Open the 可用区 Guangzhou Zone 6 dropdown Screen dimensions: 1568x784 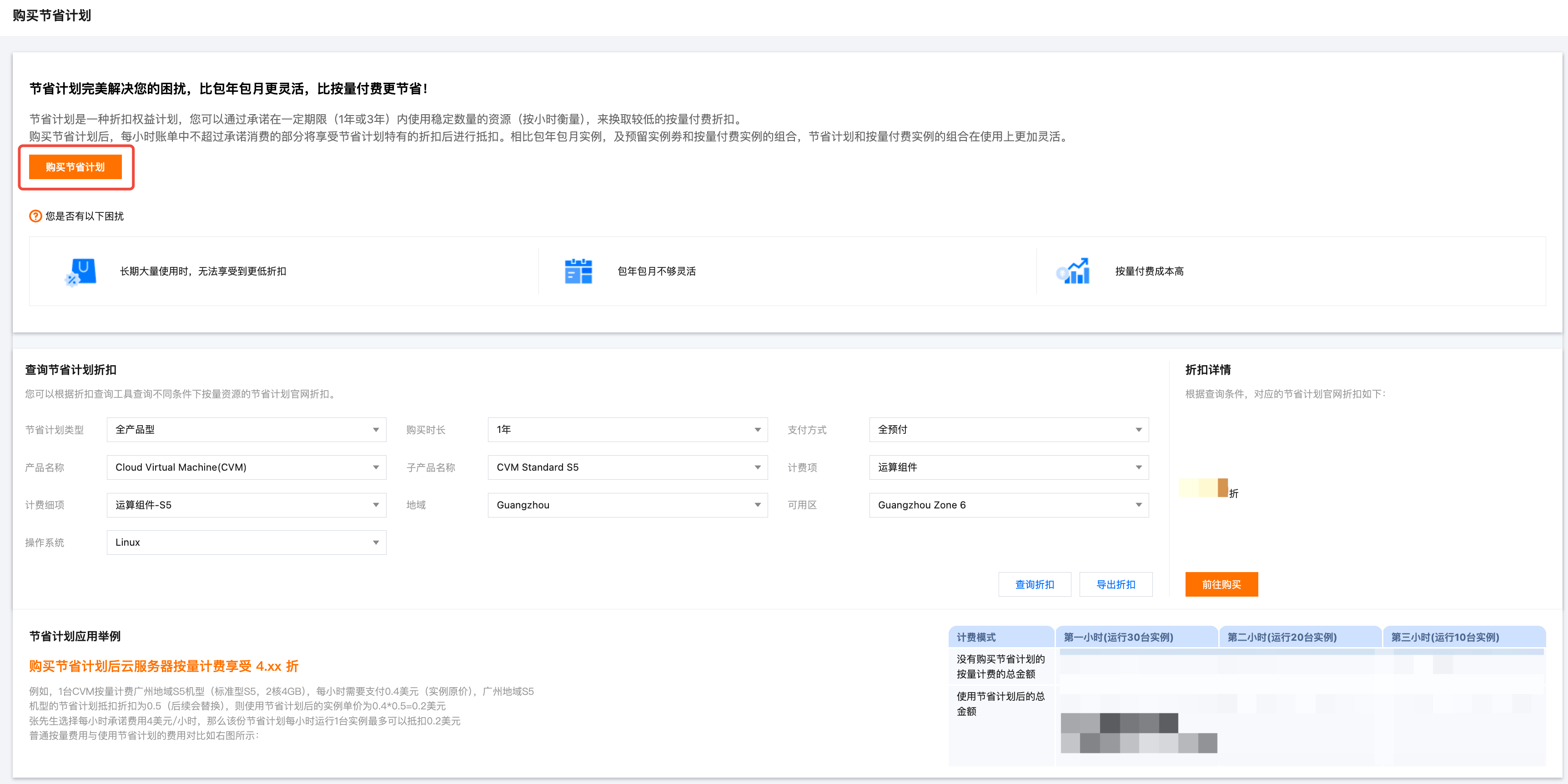tap(1008, 505)
